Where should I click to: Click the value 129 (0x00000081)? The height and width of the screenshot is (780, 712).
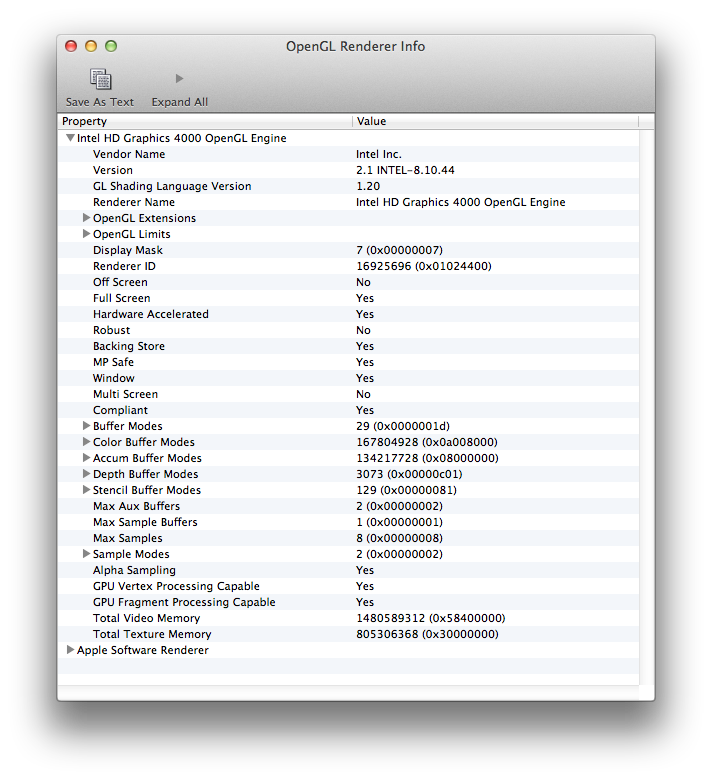406,490
